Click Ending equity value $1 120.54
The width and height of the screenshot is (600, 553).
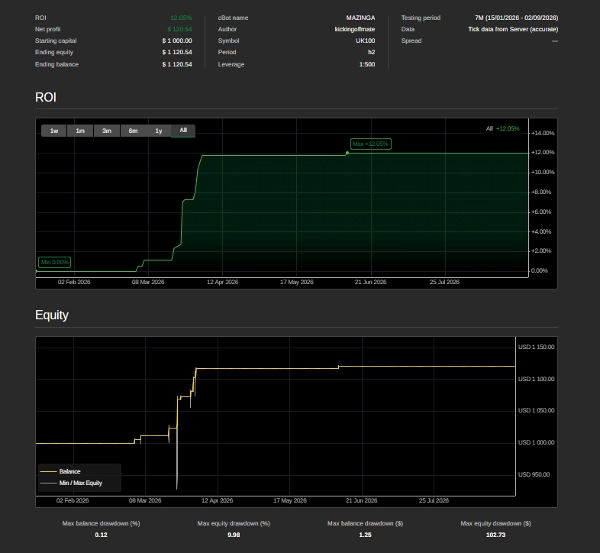pos(177,52)
